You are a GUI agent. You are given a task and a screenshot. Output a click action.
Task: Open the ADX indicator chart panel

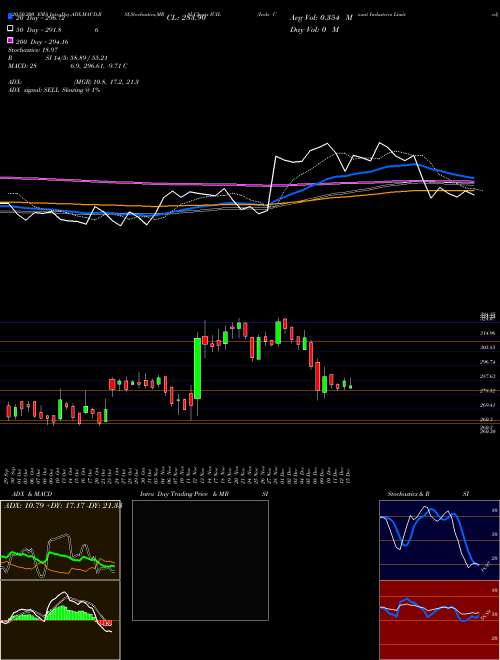click(60, 540)
